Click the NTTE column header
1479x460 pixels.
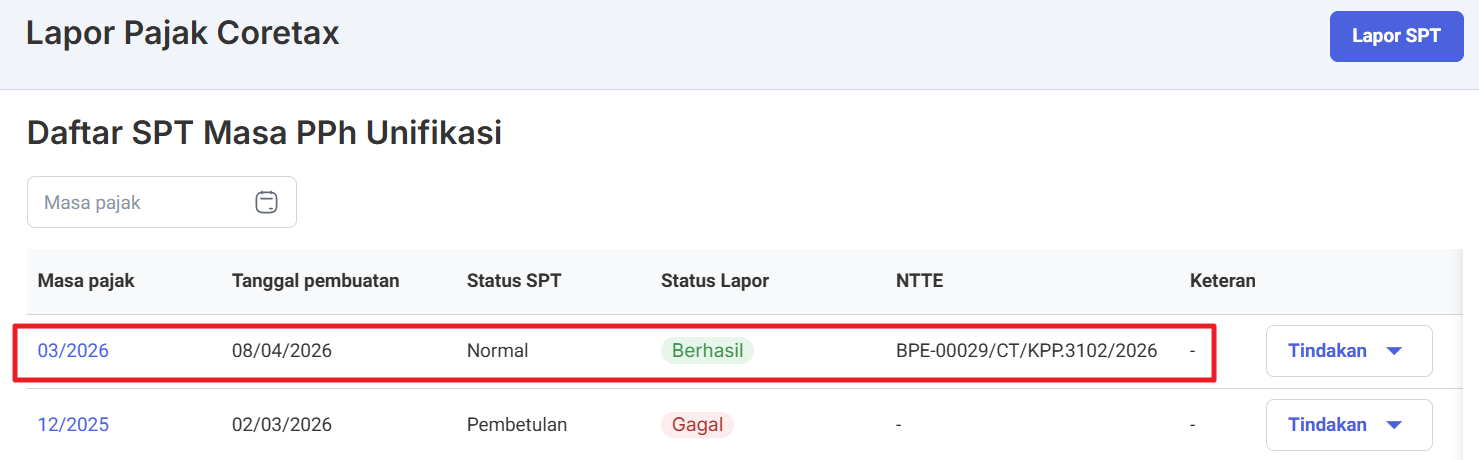pyautogui.click(x=919, y=281)
